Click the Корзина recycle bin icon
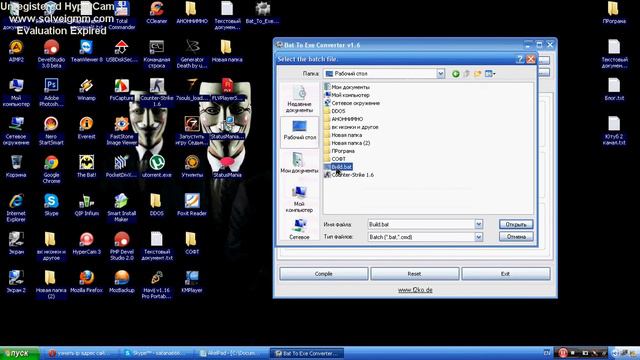Viewport: 640px width, 360px height. click(x=16, y=166)
